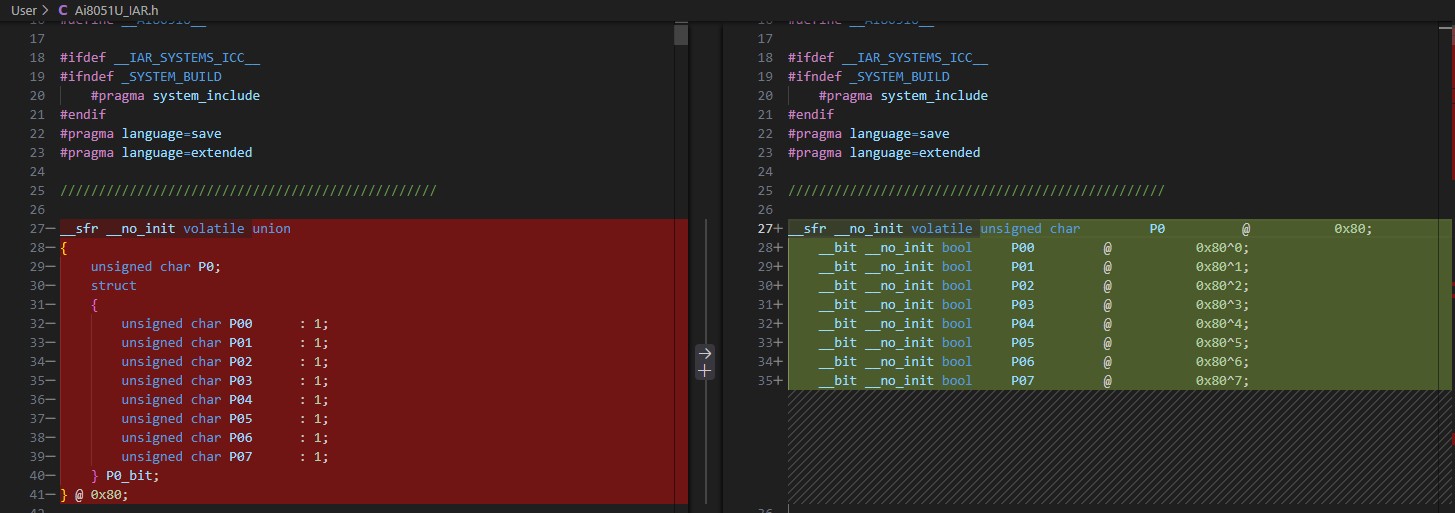
Task: Click '0x80^6;' in the modified pane
Action: pyautogui.click(x=1222, y=362)
